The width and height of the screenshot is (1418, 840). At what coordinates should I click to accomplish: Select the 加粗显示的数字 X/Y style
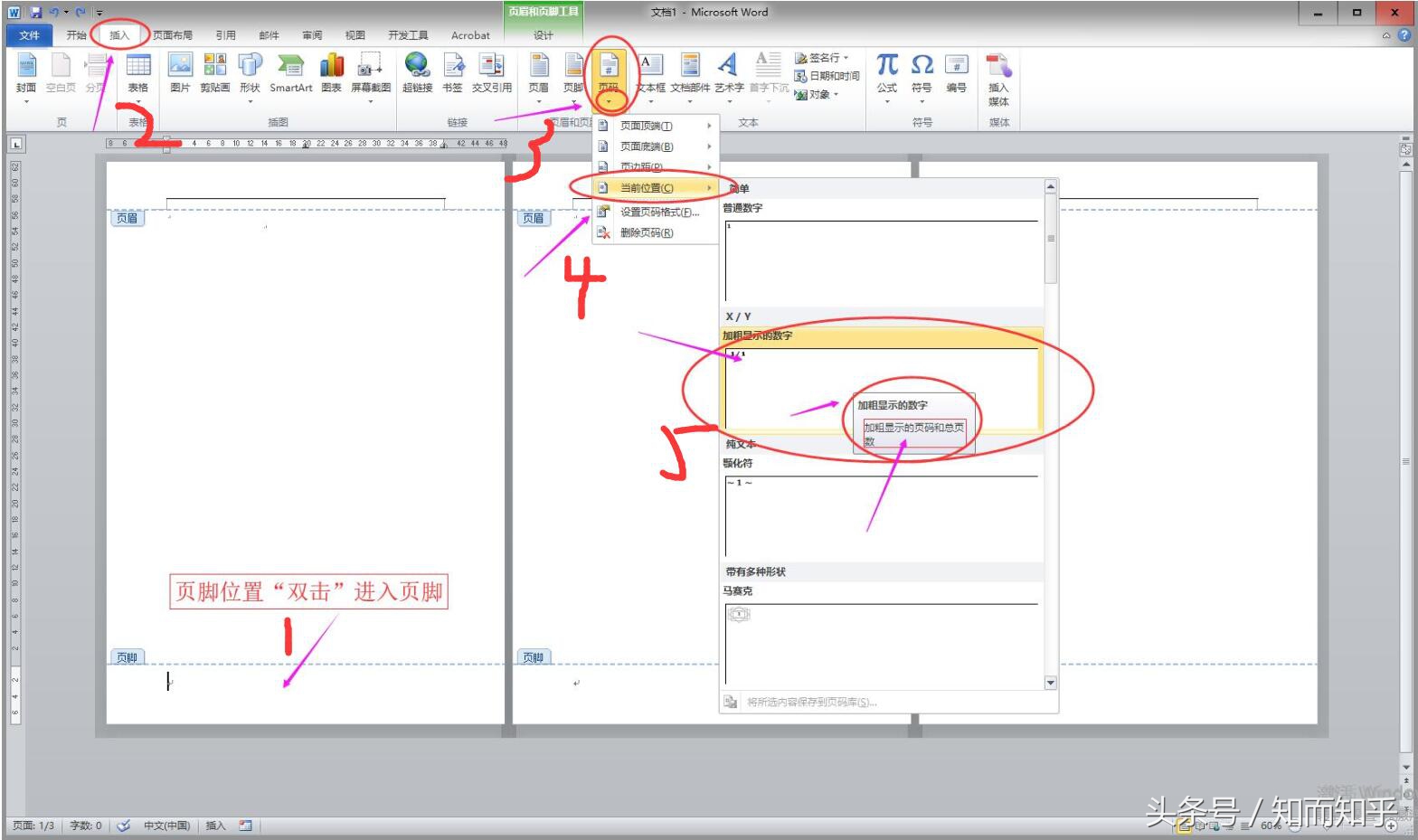pyautogui.click(x=882, y=380)
